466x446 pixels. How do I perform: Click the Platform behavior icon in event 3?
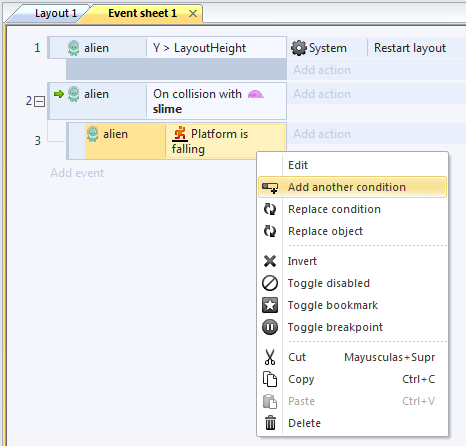tap(180, 134)
